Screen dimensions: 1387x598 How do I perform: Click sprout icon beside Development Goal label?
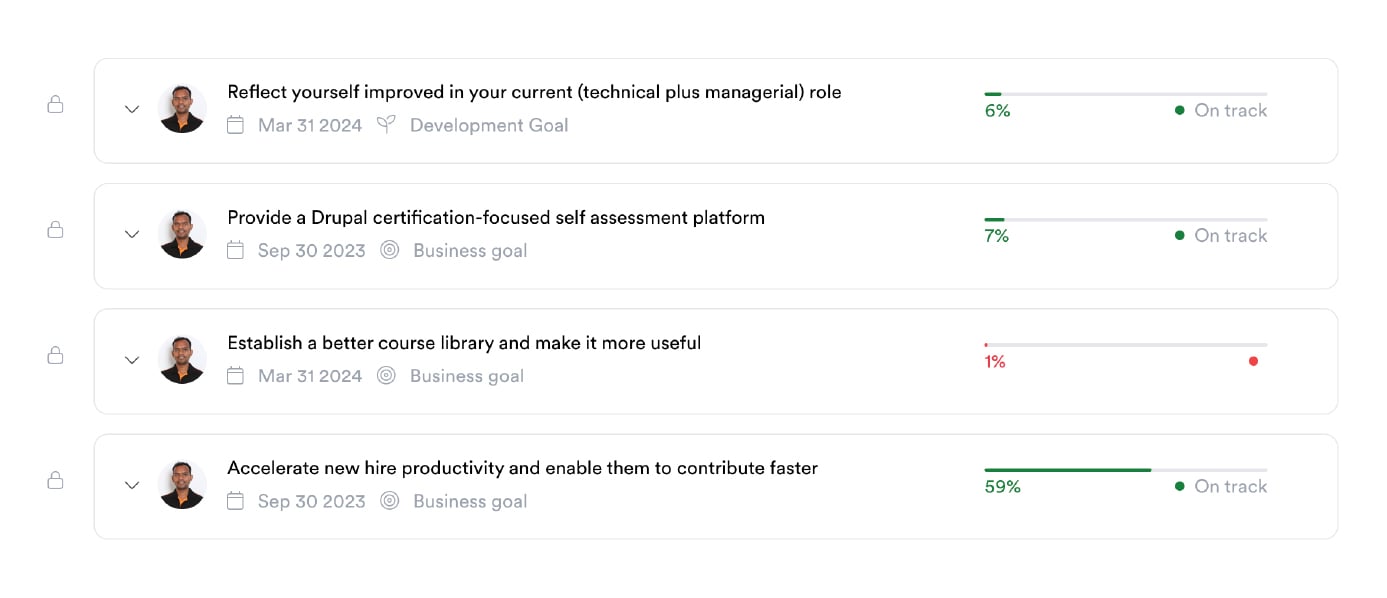386,125
